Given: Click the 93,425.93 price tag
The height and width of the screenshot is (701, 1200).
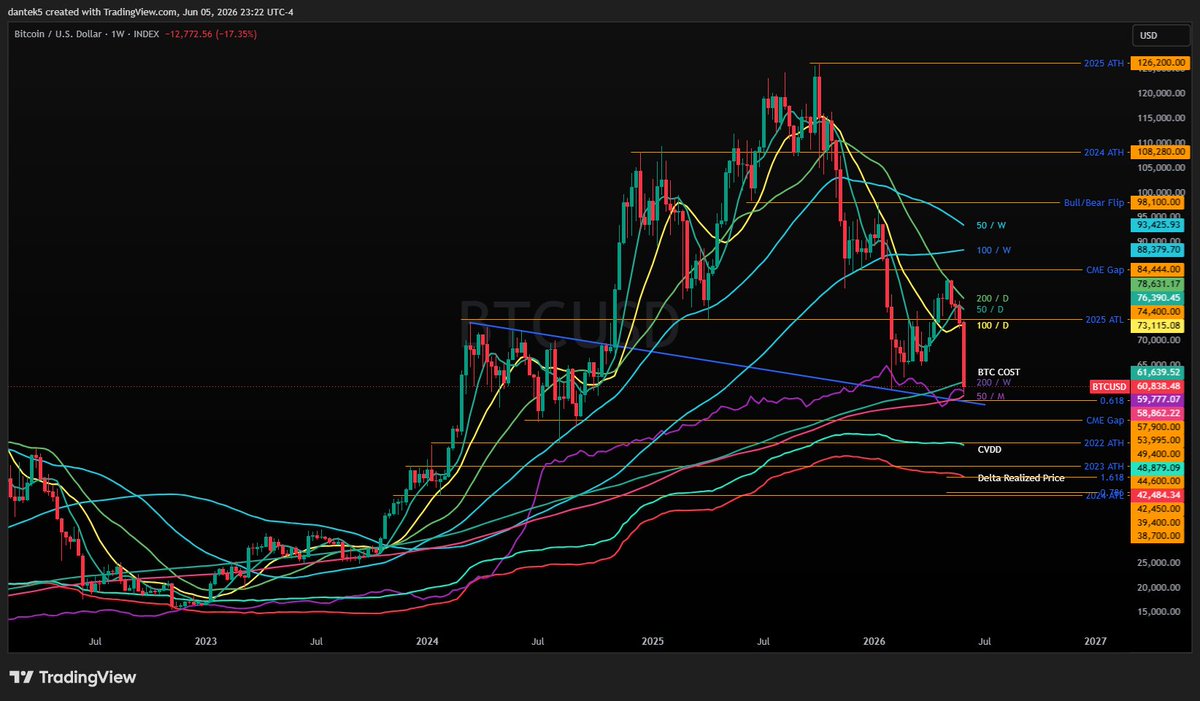Looking at the screenshot, I should pyautogui.click(x=1159, y=227).
